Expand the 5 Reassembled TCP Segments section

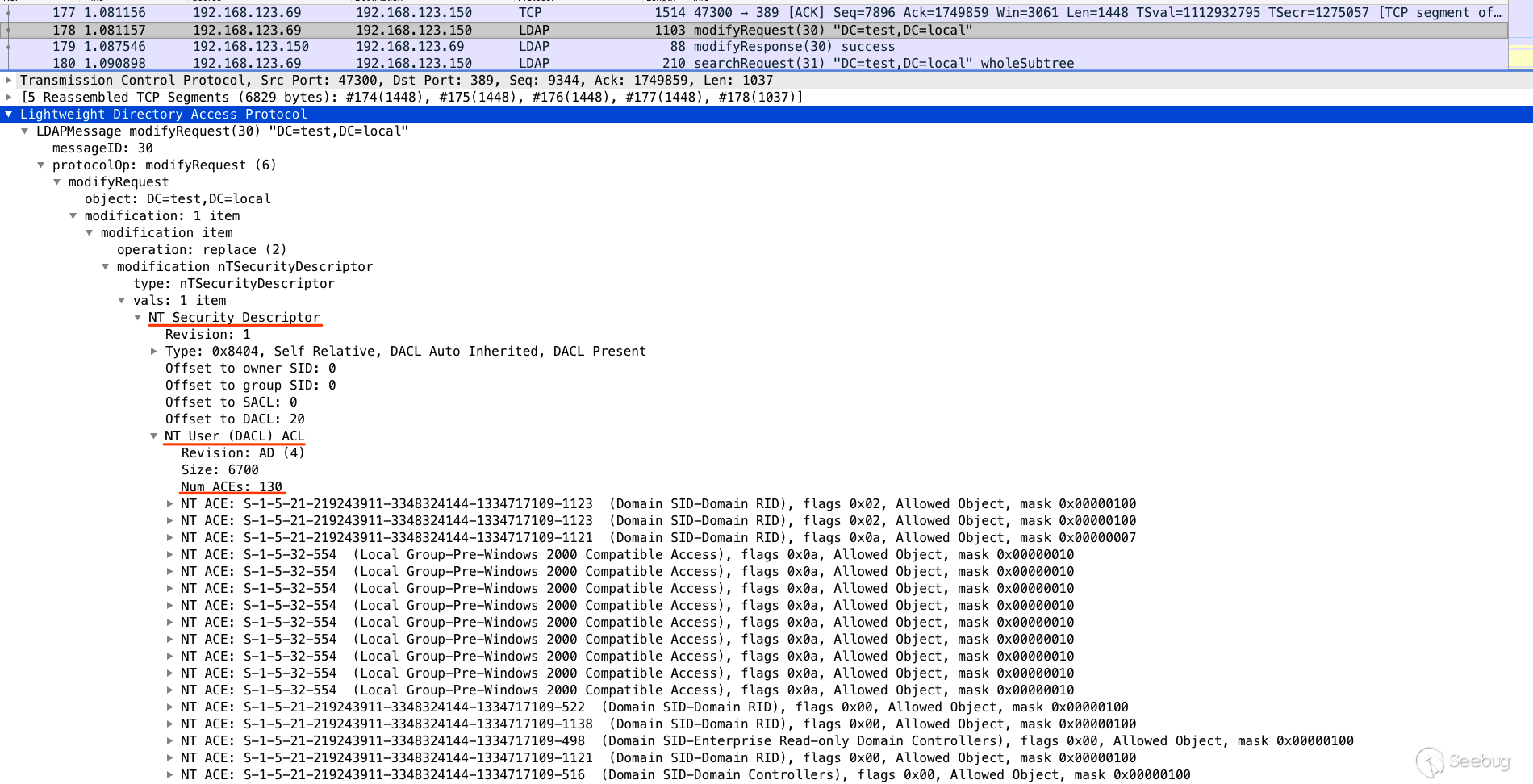tap(9, 98)
